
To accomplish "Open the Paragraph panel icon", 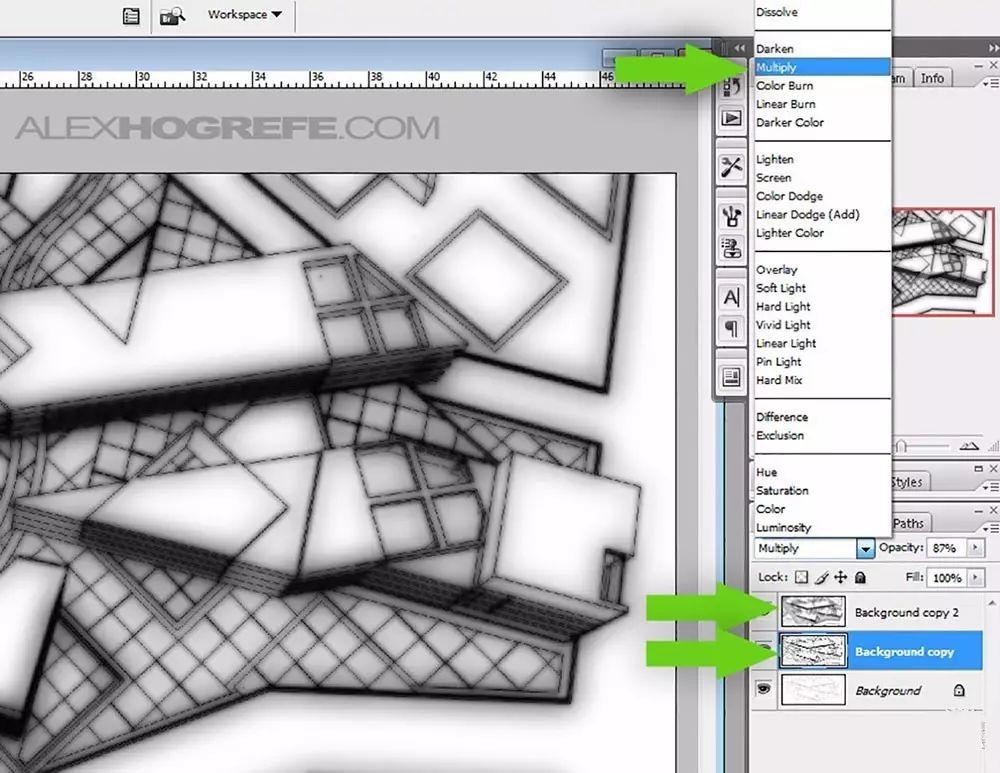I will pos(732,328).
